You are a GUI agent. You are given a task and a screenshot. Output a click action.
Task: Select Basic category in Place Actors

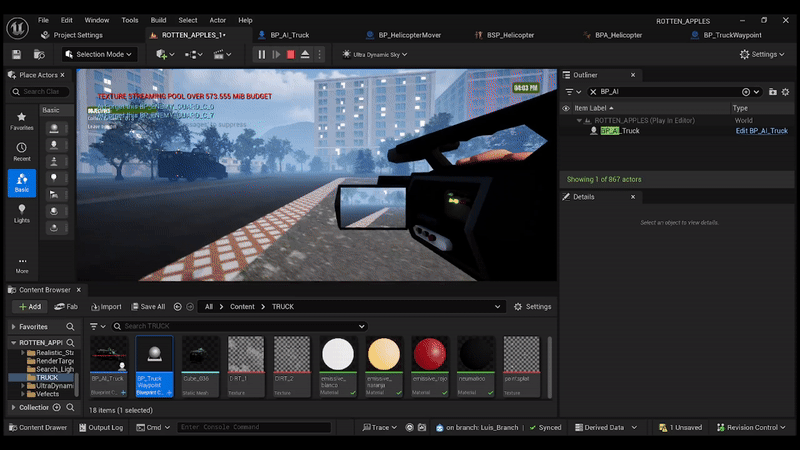(x=21, y=183)
